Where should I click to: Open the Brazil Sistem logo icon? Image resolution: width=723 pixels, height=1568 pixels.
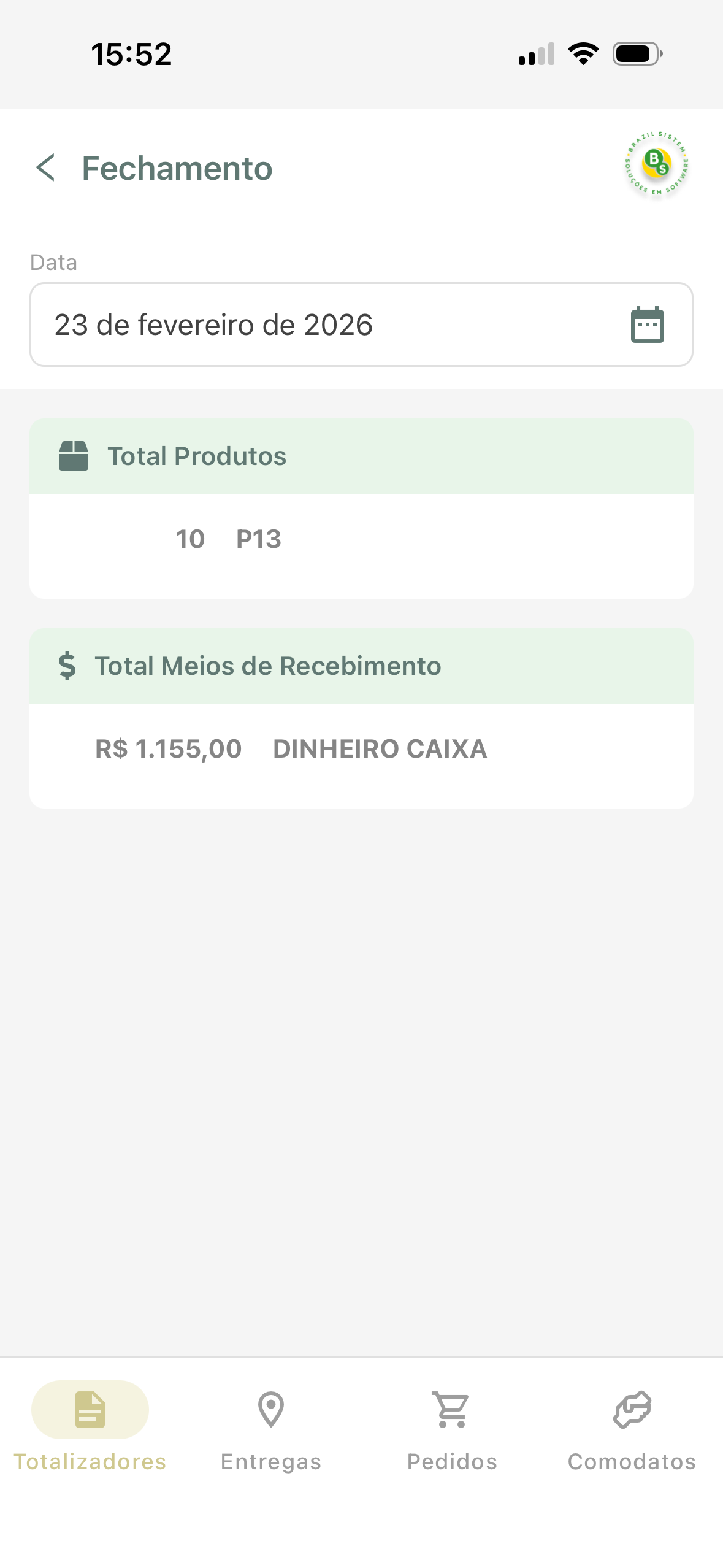point(656,164)
